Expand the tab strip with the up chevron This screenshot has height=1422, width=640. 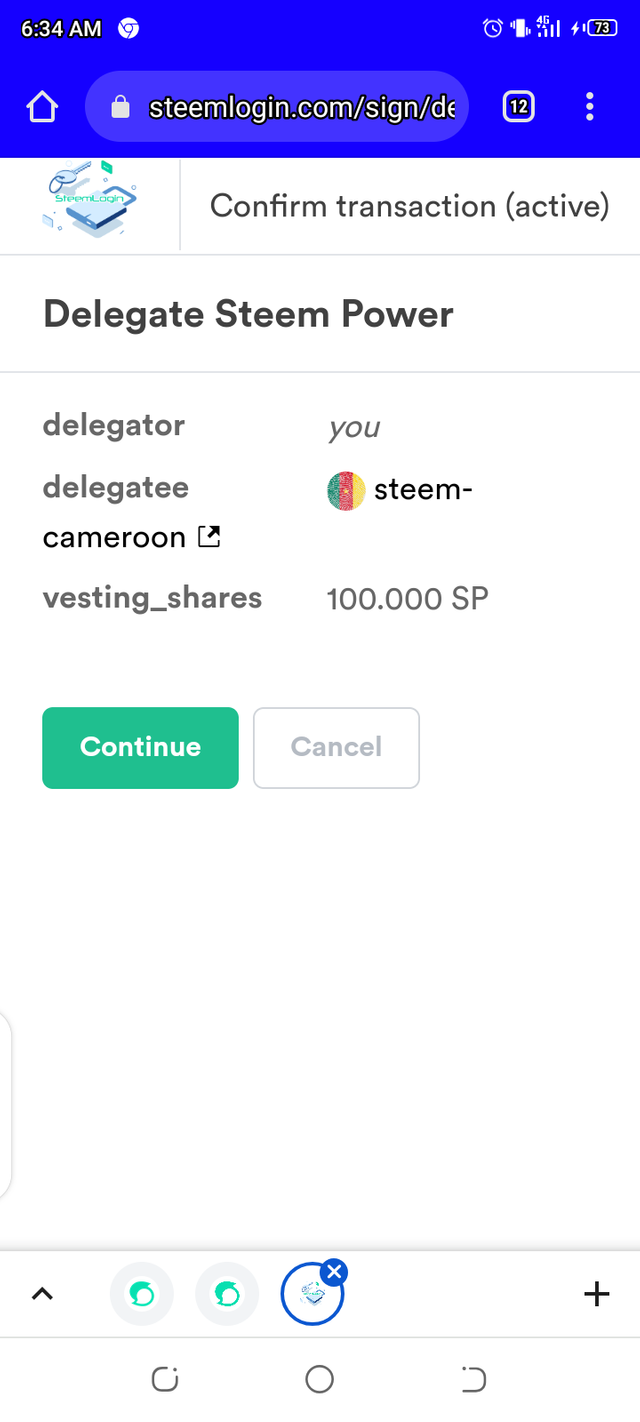pyautogui.click(x=41, y=1294)
